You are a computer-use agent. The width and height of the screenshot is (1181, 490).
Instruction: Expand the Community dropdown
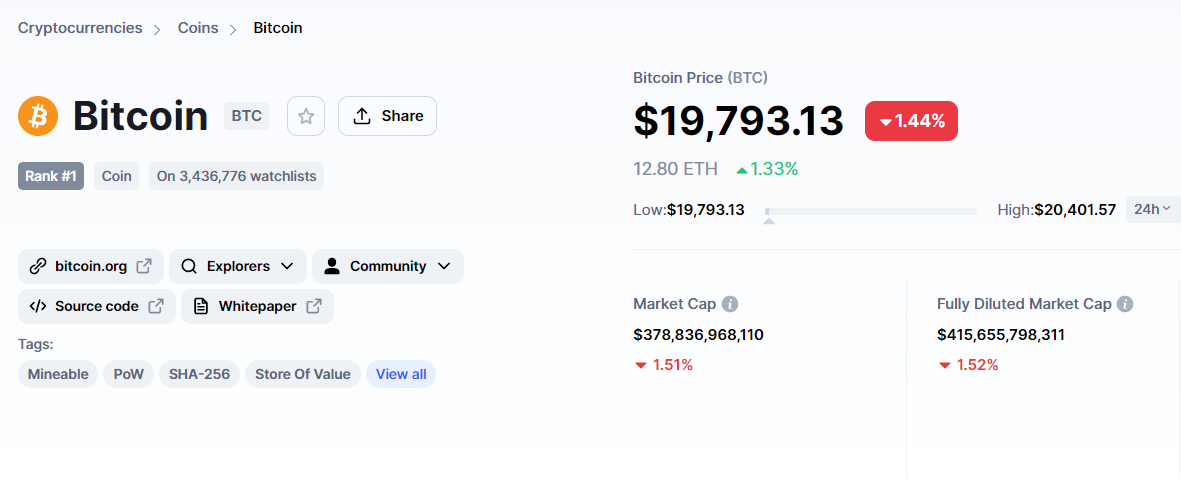click(x=388, y=266)
